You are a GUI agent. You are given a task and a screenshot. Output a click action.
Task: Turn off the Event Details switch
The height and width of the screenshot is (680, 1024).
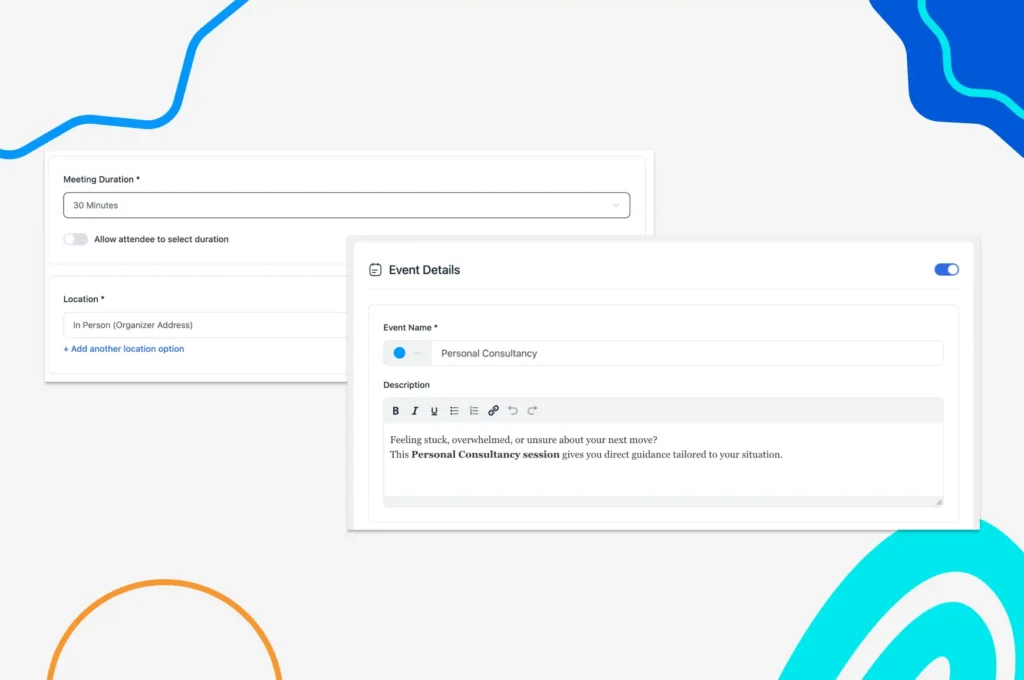coord(946,270)
